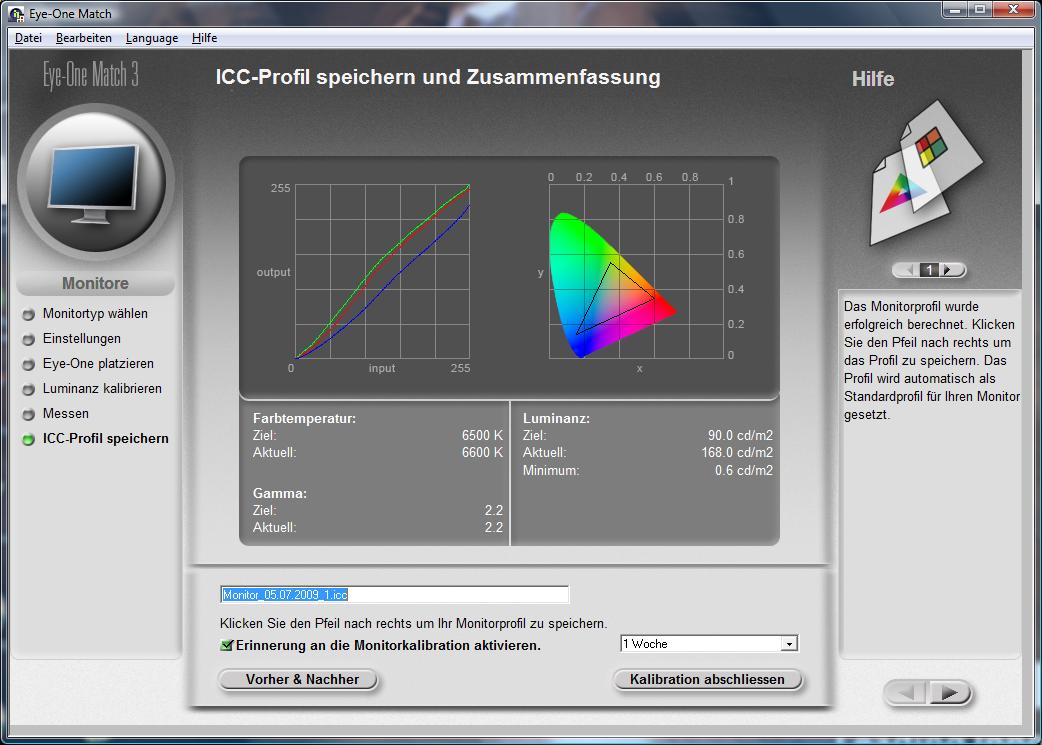
Task: Open the Datei menu
Action: click(29, 38)
